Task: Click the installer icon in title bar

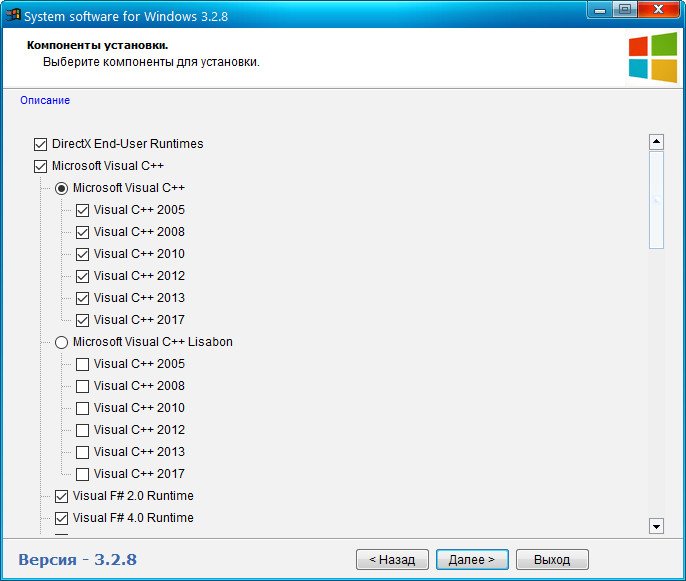Action: point(13,15)
